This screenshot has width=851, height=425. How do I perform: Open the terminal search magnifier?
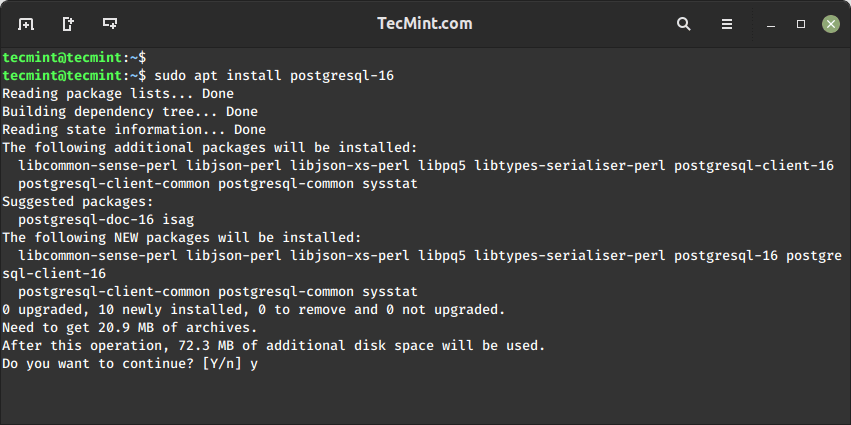pos(684,23)
